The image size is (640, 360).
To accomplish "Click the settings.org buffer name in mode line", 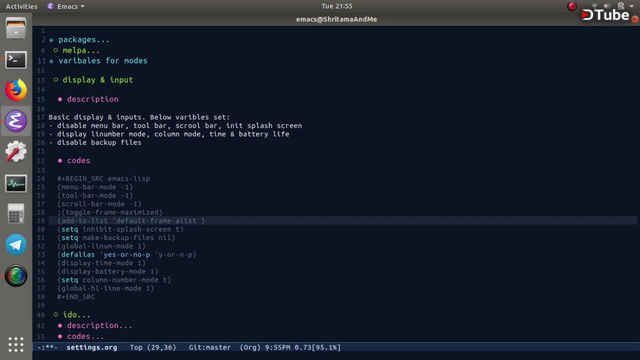I will tap(92, 347).
